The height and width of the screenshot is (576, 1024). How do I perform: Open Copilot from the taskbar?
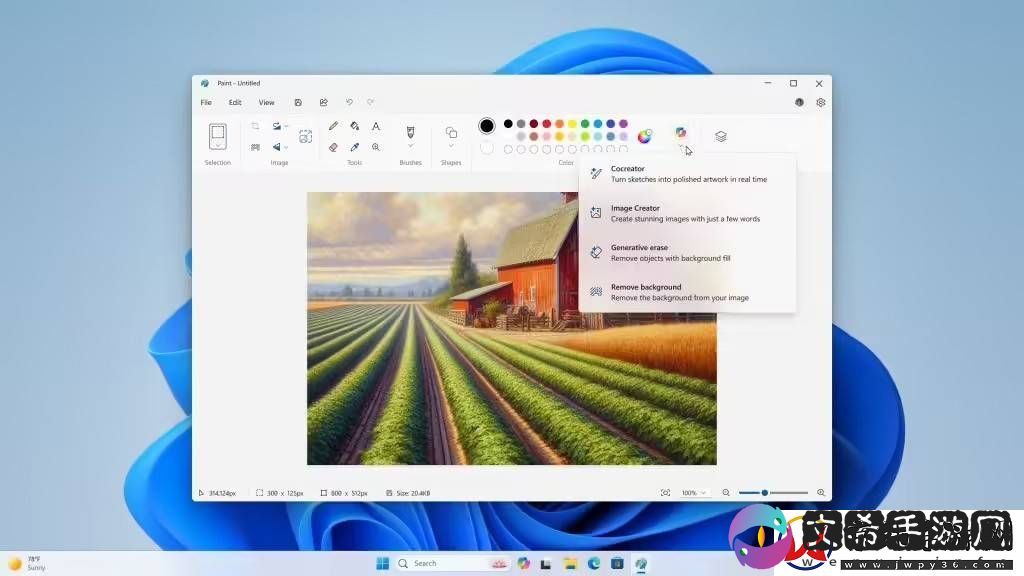524,563
